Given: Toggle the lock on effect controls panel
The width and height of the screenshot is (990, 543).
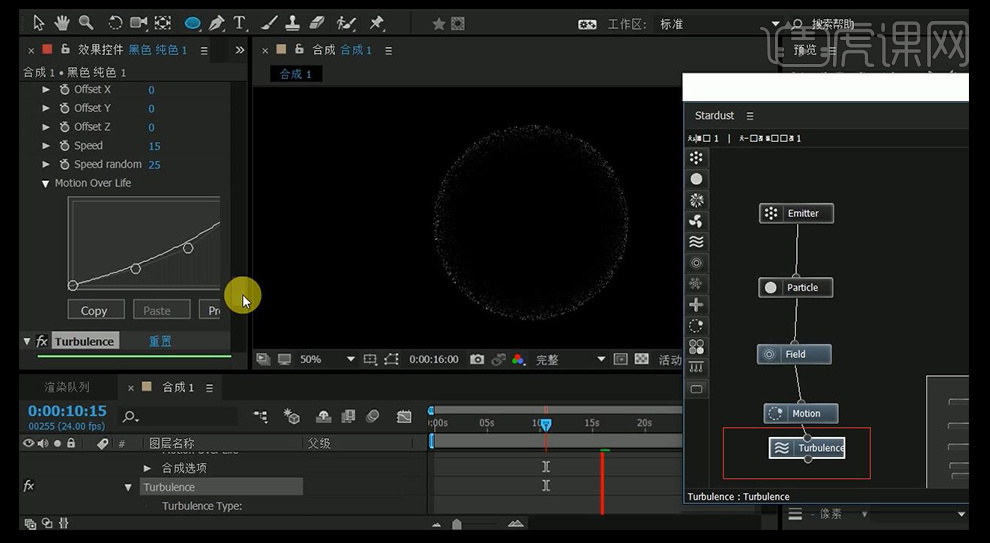Looking at the screenshot, I should tap(66, 50).
